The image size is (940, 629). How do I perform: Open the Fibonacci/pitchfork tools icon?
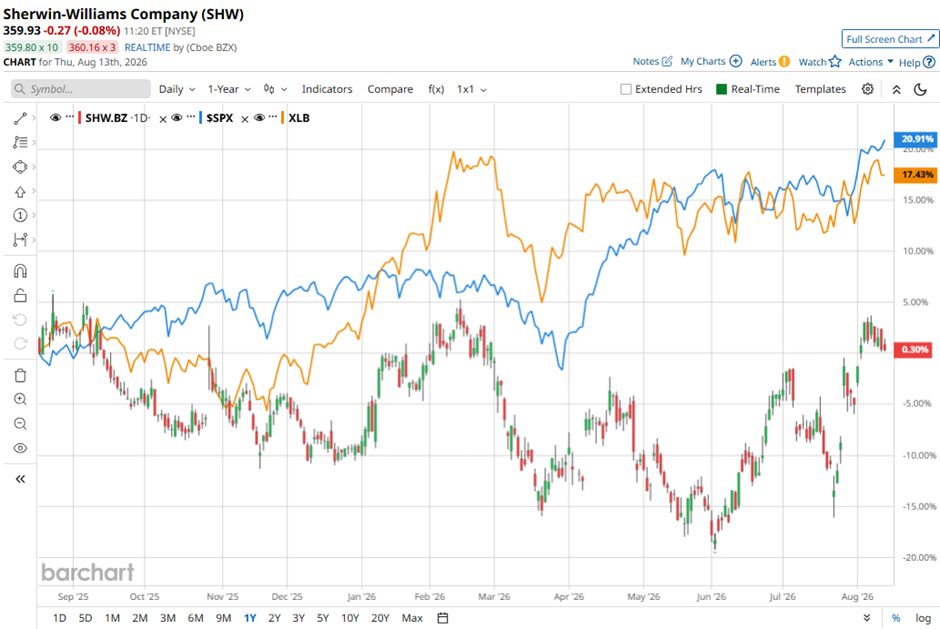(x=20, y=142)
